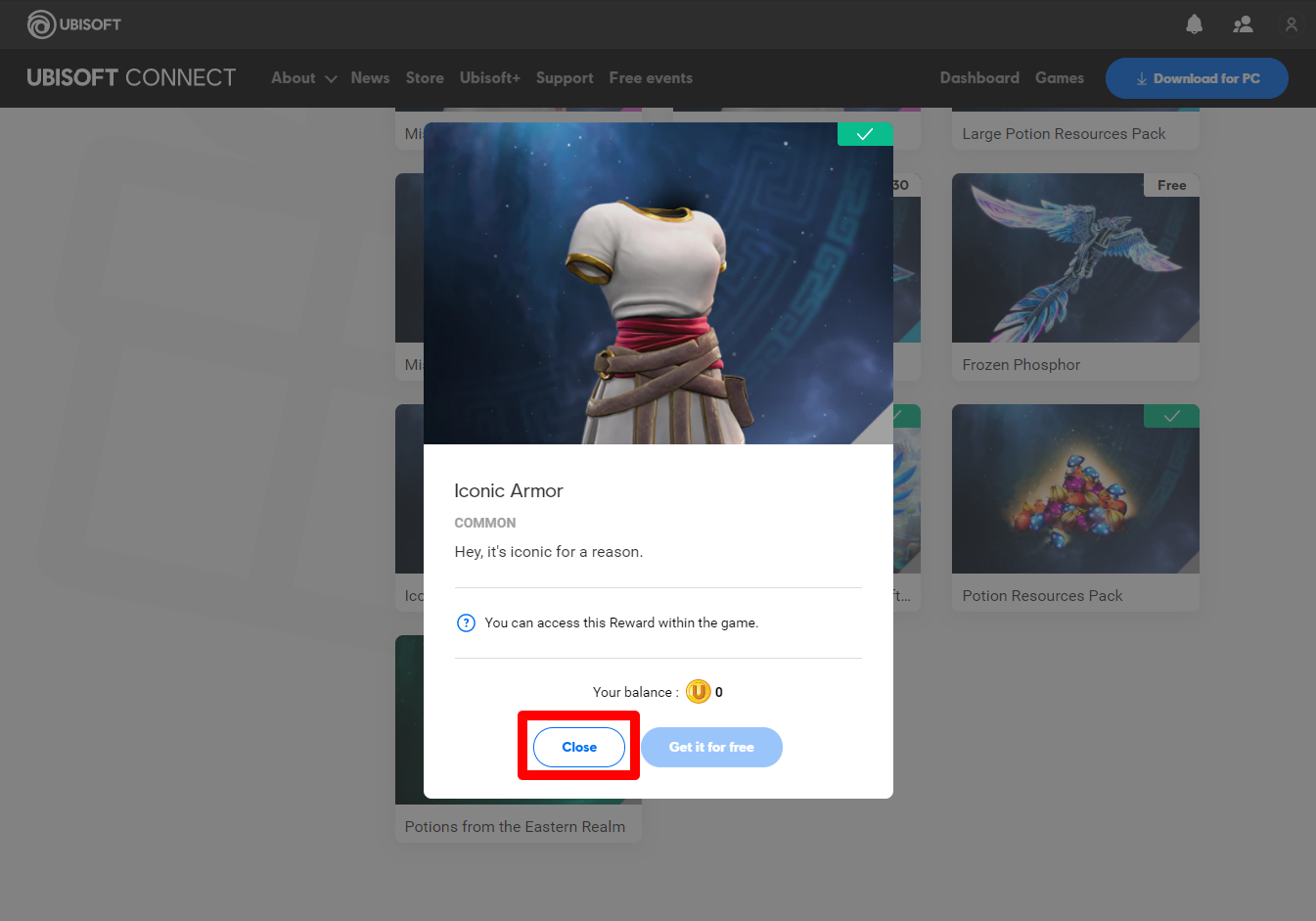Image resolution: width=1316 pixels, height=921 pixels.
Task: Open the Games page
Action: coord(1060,78)
